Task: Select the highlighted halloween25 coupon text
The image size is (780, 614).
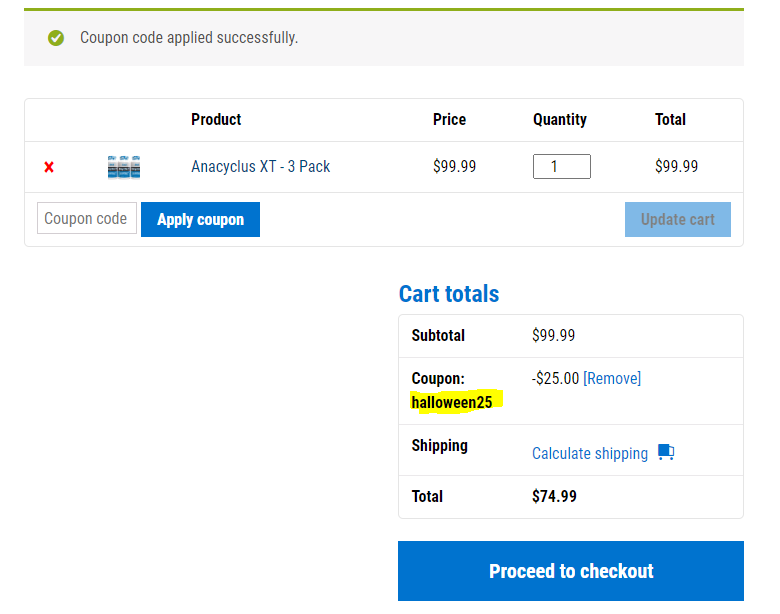Action: click(x=452, y=402)
